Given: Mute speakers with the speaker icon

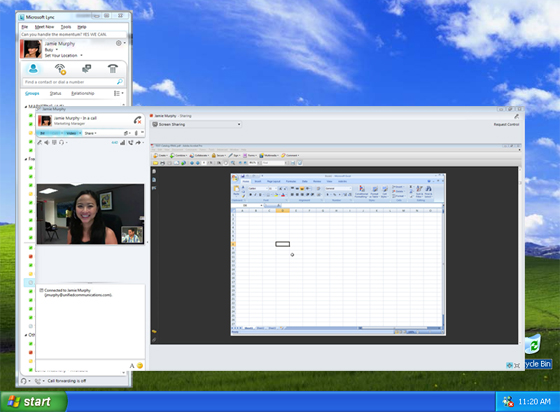Looking at the screenshot, I should pos(47,142).
